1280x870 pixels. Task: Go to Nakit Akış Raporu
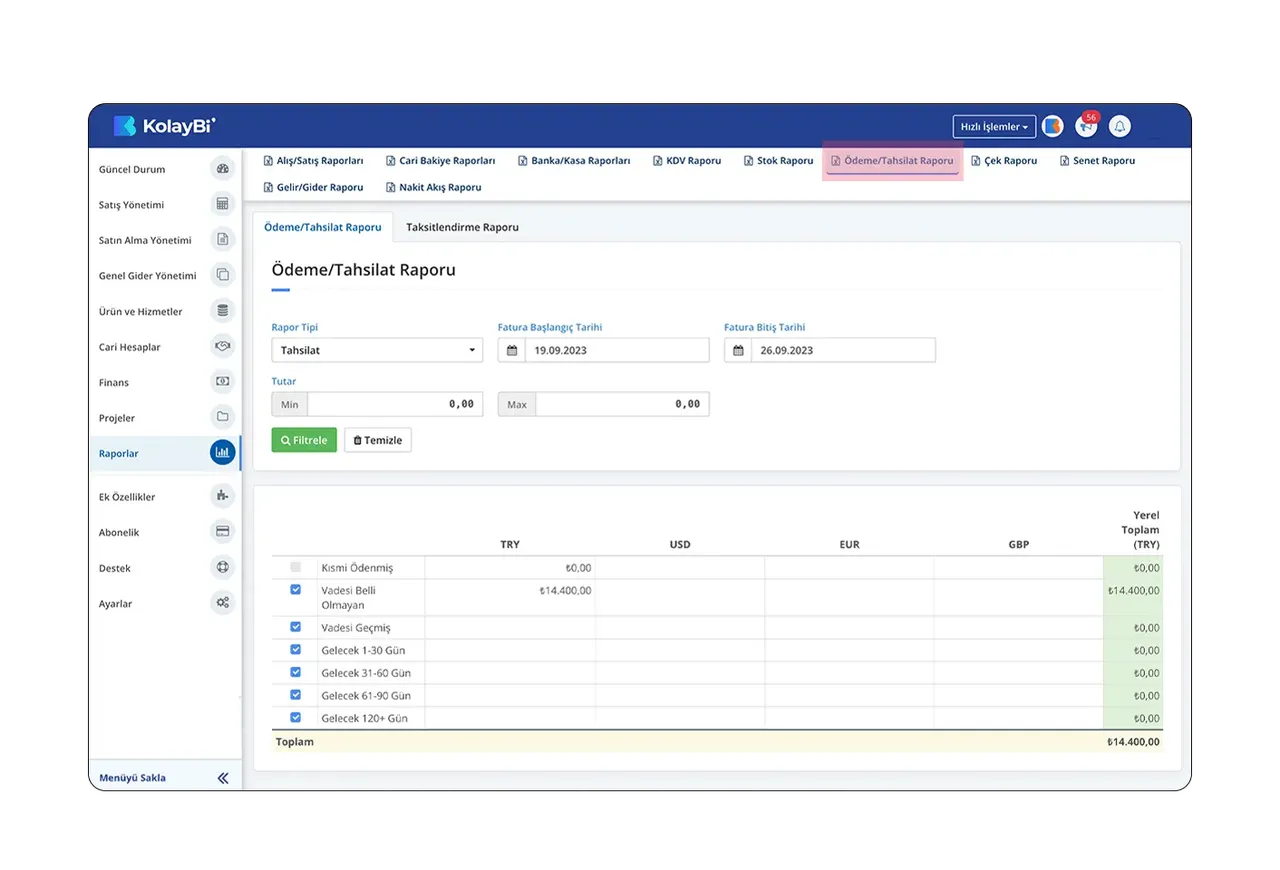[x=433, y=187]
